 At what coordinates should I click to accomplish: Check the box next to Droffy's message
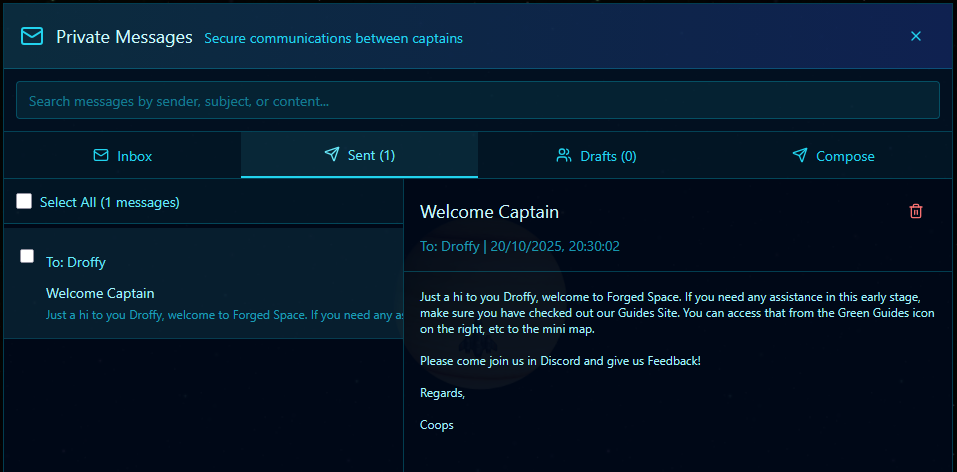tap(27, 256)
